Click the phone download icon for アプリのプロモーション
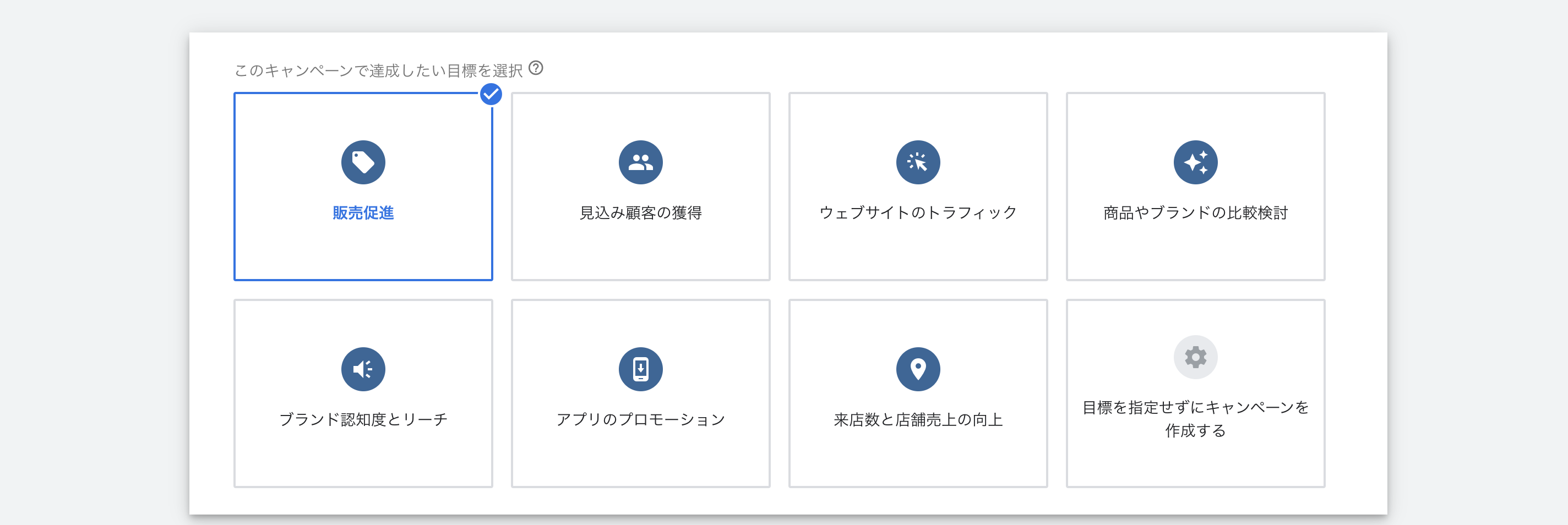This screenshot has height=525, width=1568. [640, 369]
